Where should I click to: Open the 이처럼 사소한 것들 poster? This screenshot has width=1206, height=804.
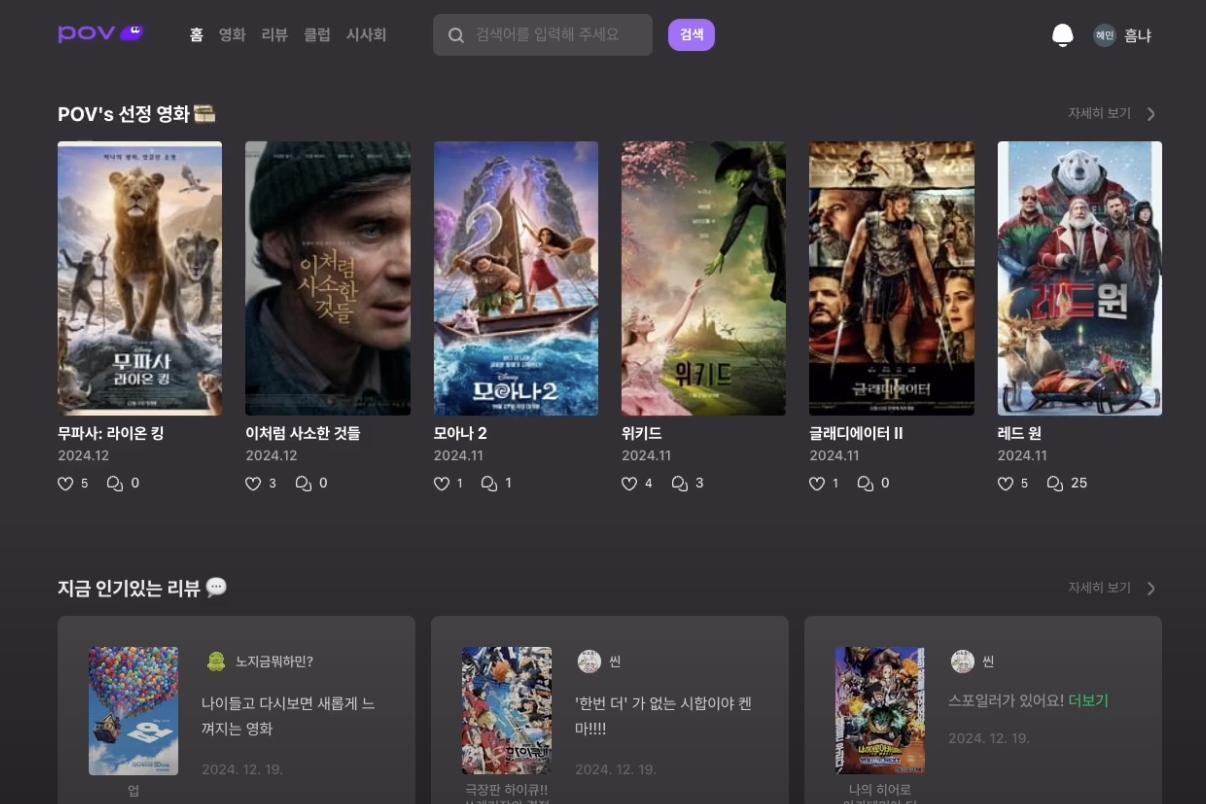pyautogui.click(x=328, y=278)
